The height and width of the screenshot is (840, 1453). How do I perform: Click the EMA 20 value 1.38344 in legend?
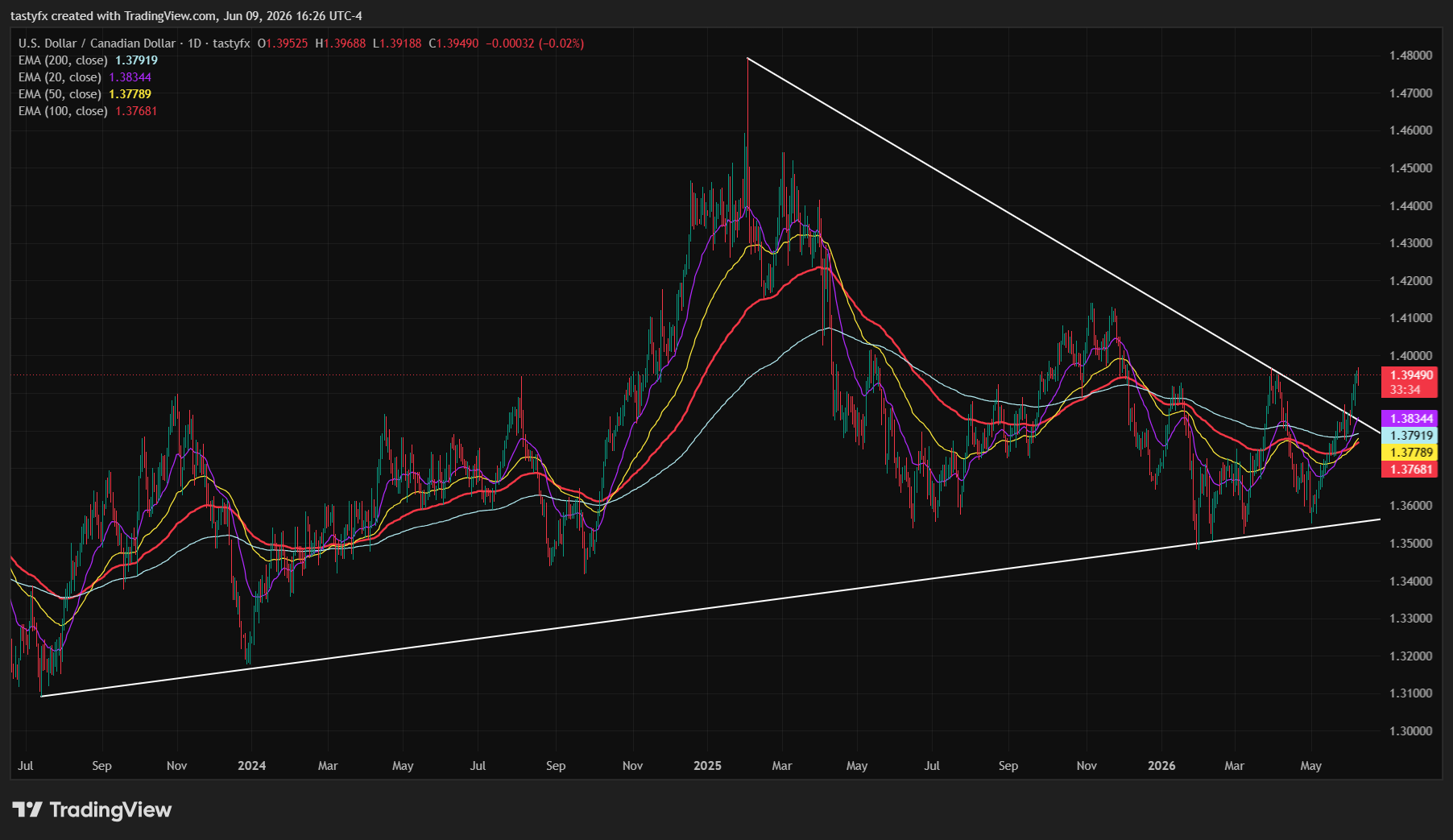tap(130, 77)
